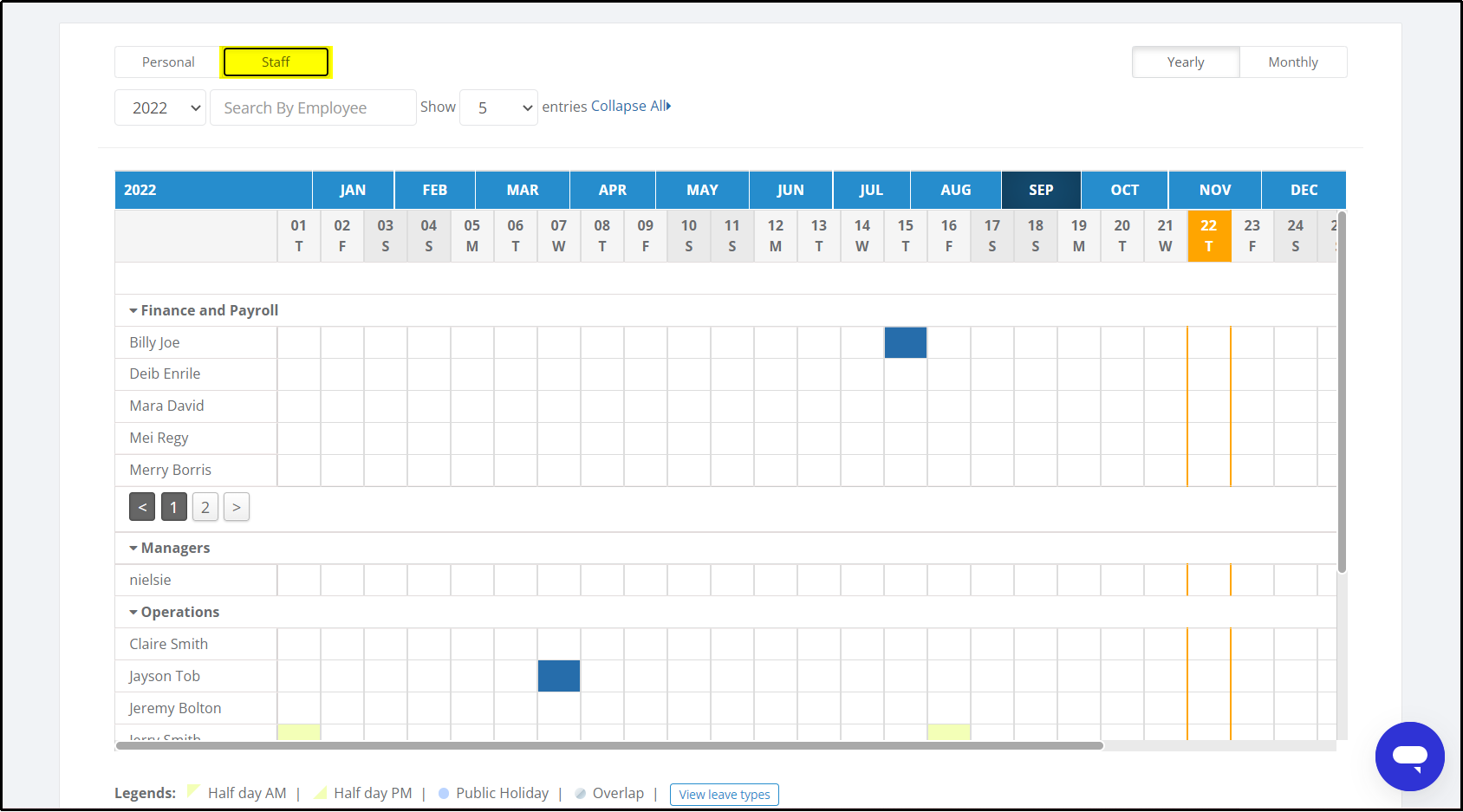
Task: Click the previous page button
Action: coord(142,507)
